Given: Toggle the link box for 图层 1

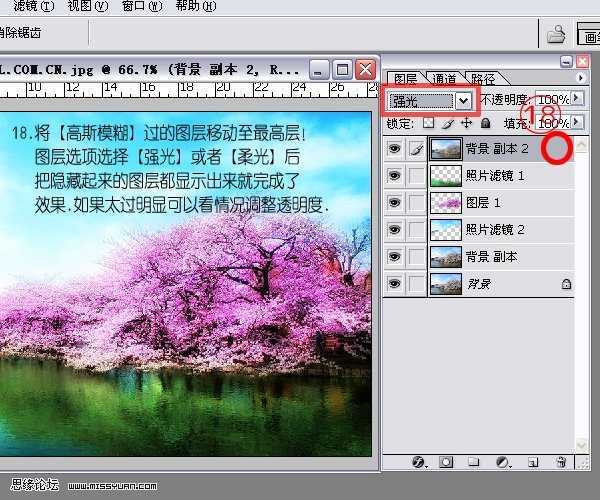Looking at the screenshot, I should coord(416,202).
